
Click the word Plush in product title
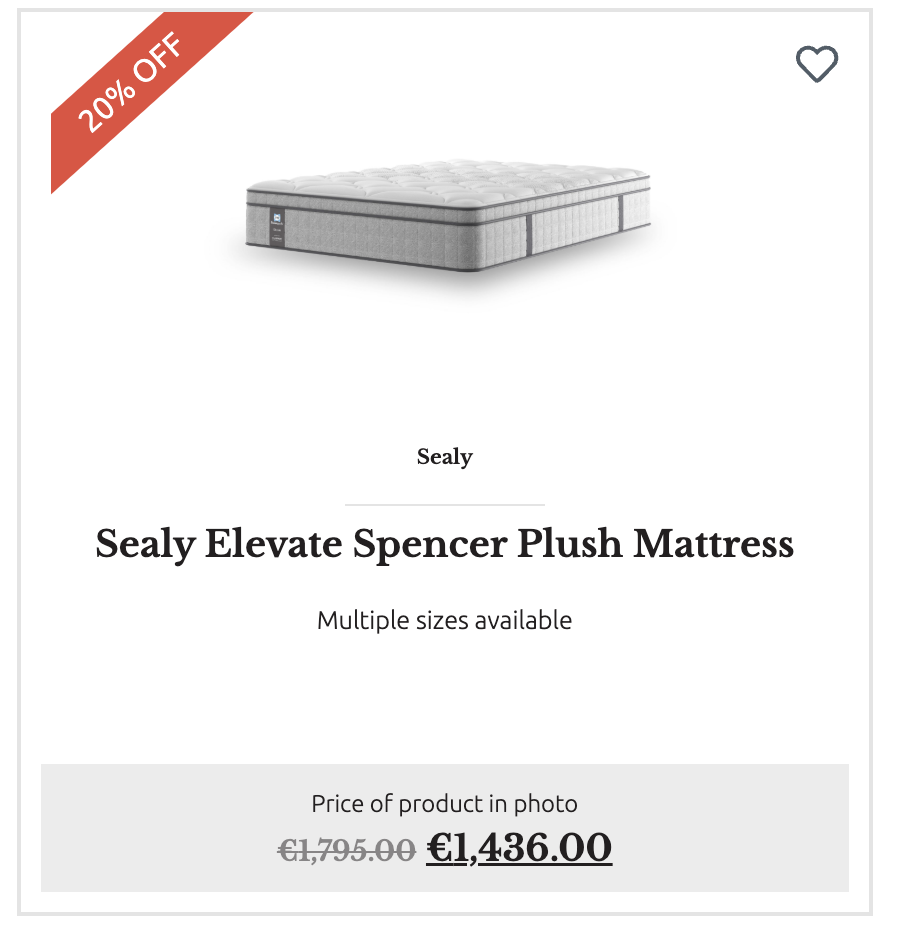(x=569, y=544)
